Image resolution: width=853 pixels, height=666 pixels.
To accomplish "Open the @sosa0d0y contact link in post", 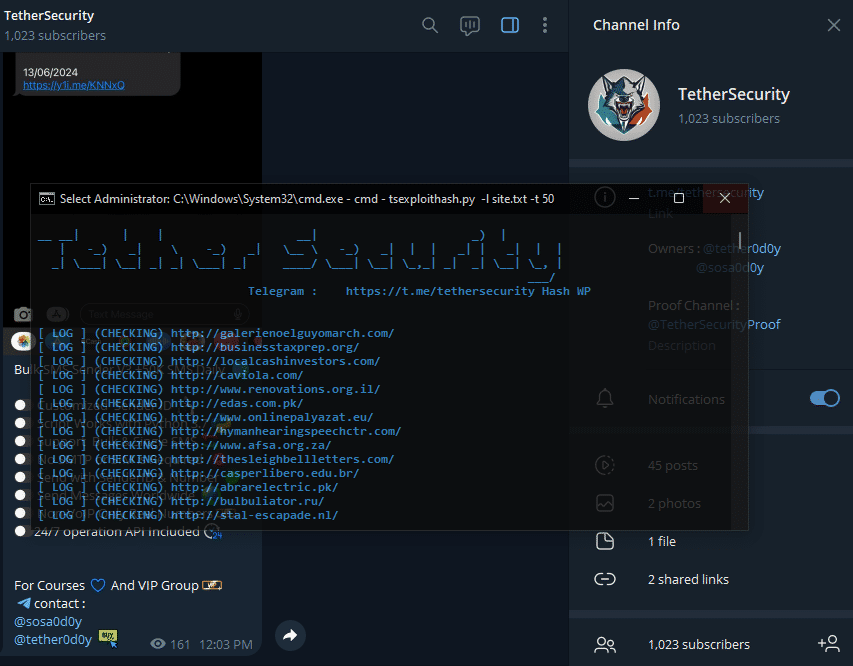I will [x=48, y=621].
